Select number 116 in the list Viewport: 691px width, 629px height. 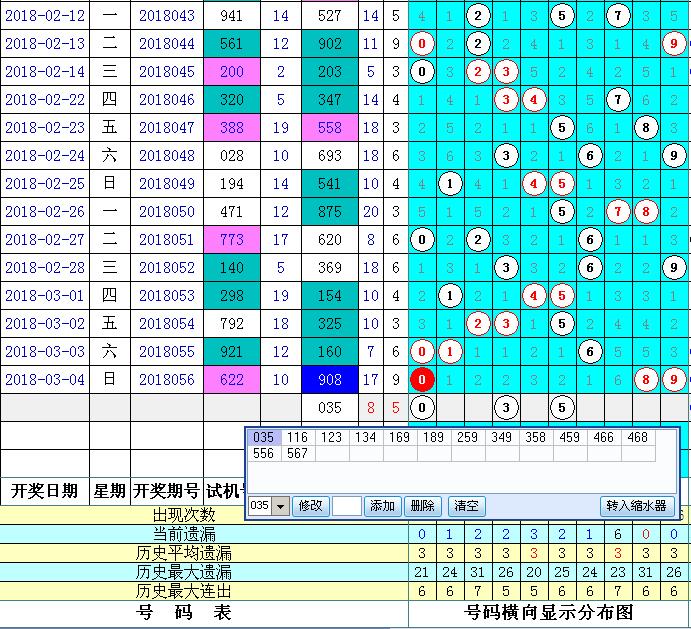296,437
